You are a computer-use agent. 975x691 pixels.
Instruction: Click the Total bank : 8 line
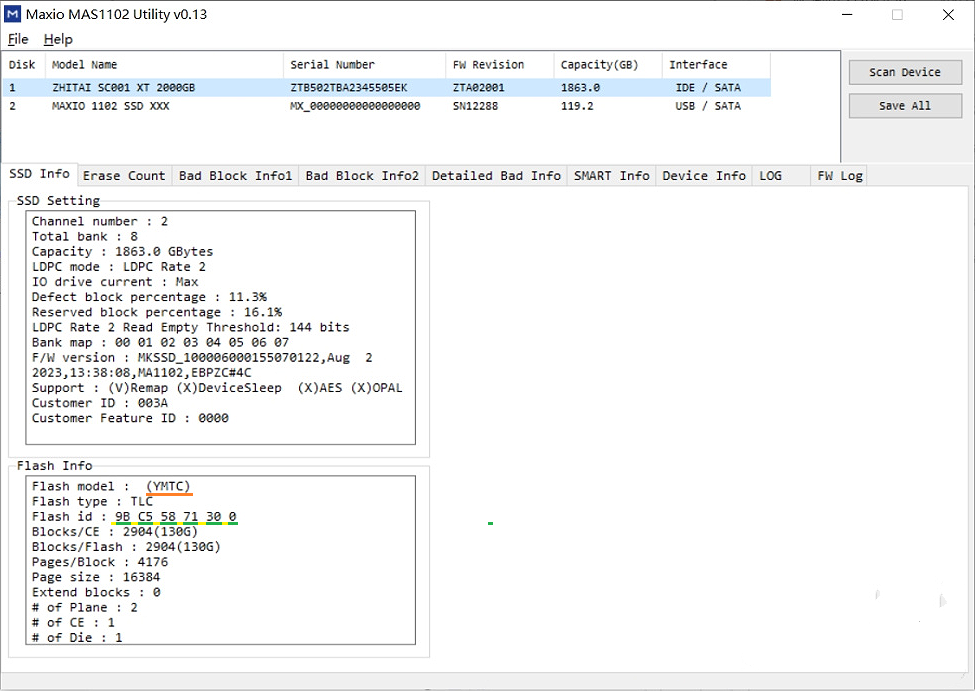pos(85,236)
